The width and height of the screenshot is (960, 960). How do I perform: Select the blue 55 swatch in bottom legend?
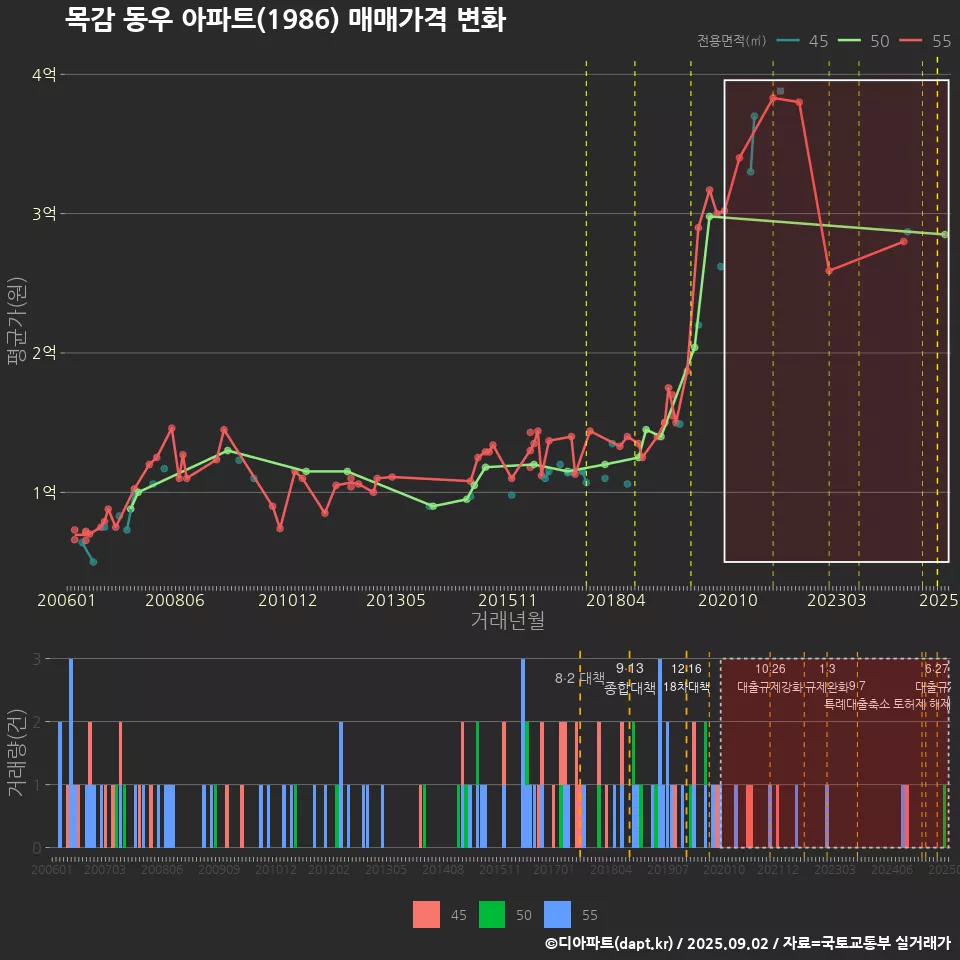557,914
